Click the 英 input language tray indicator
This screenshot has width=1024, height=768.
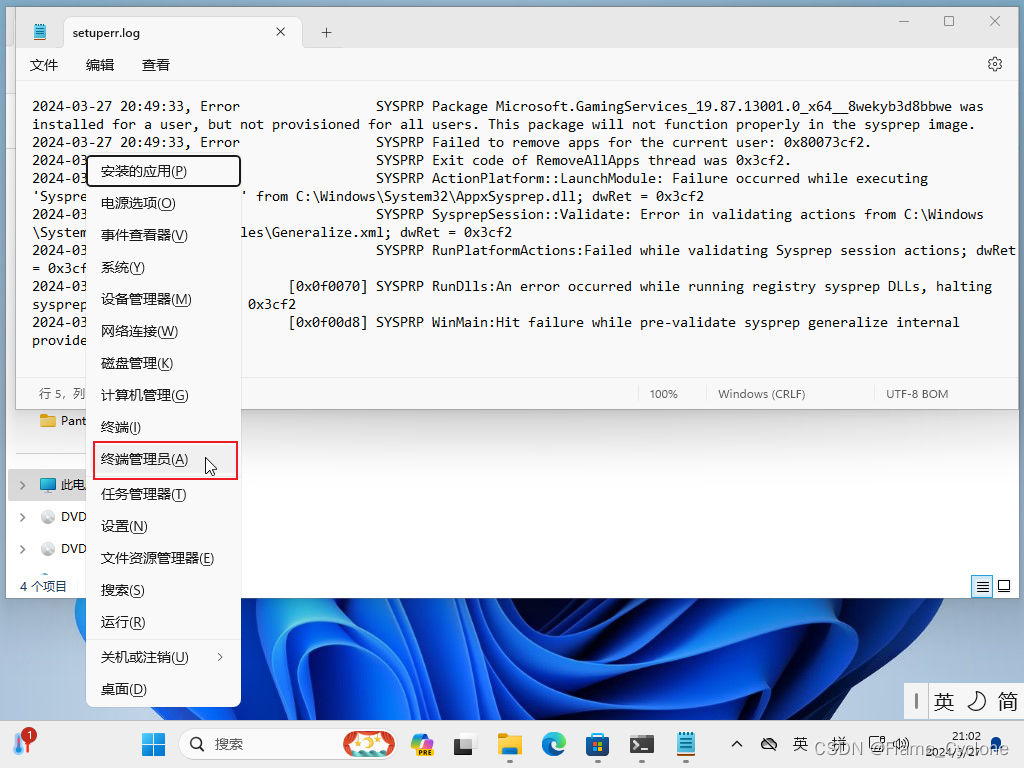[x=800, y=744]
